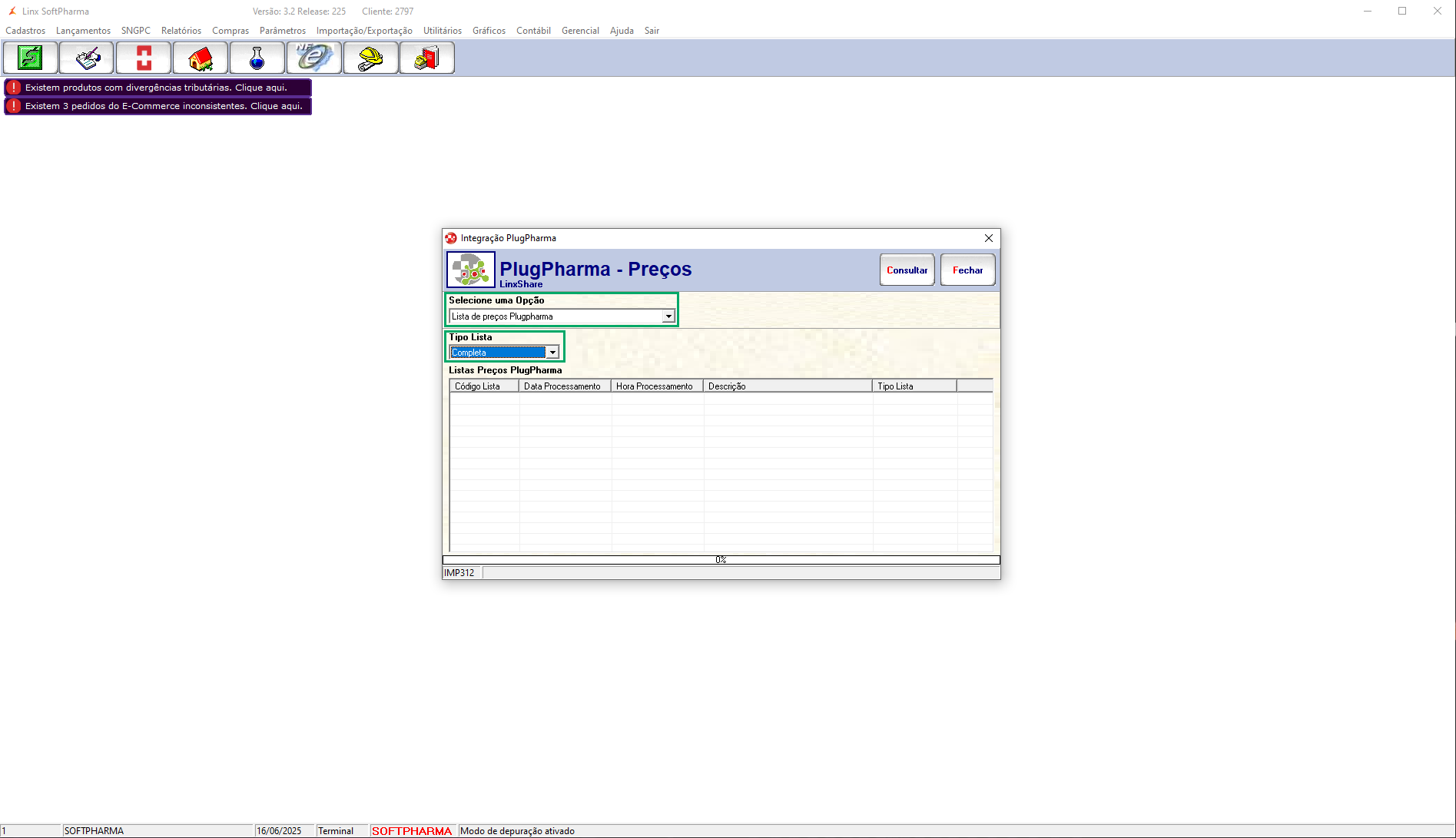Open the Relatórios menu

(x=181, y=31)
